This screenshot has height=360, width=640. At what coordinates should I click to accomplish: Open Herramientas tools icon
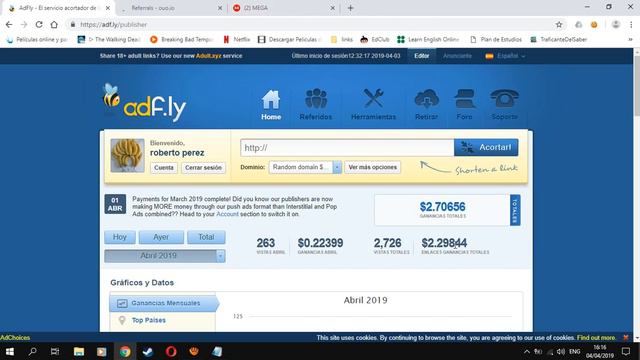373,104
